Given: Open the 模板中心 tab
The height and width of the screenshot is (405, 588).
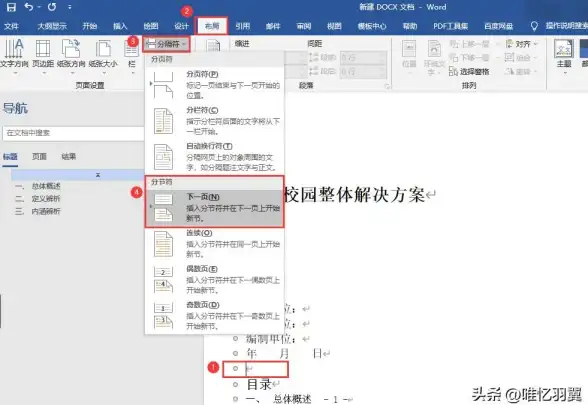Looking at the screenshot, I should coord(372,26).
